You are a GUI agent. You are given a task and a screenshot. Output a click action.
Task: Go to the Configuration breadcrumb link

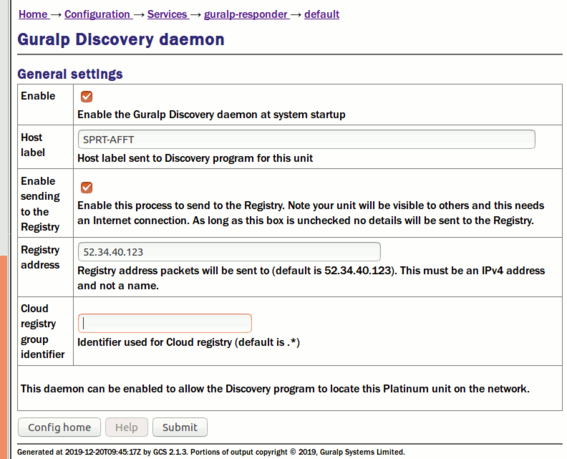[x=97, y=14]
